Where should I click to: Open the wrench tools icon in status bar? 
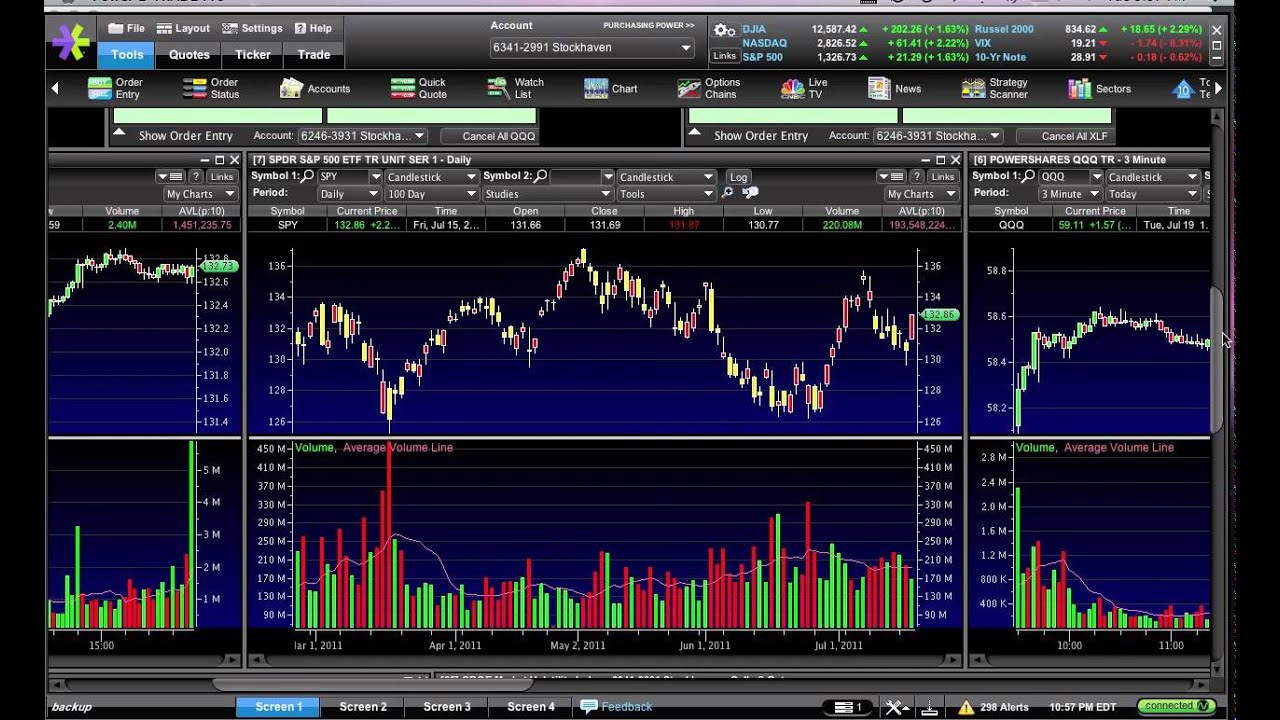[895, 707]
